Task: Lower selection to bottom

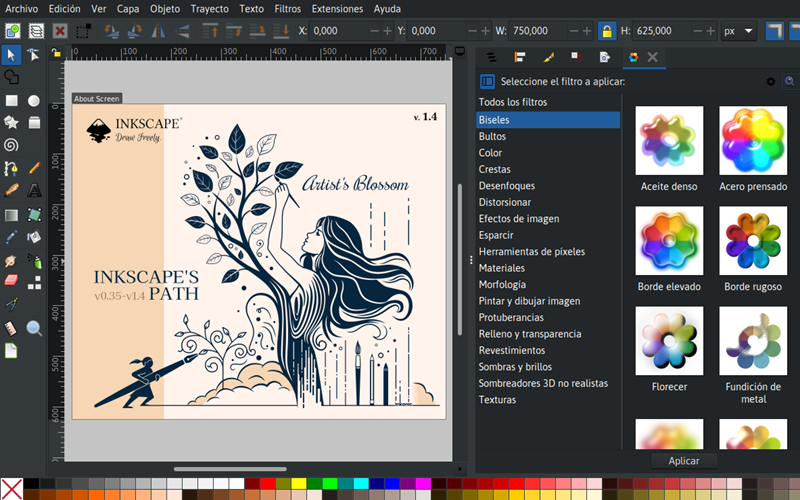Action: (281, 31)
